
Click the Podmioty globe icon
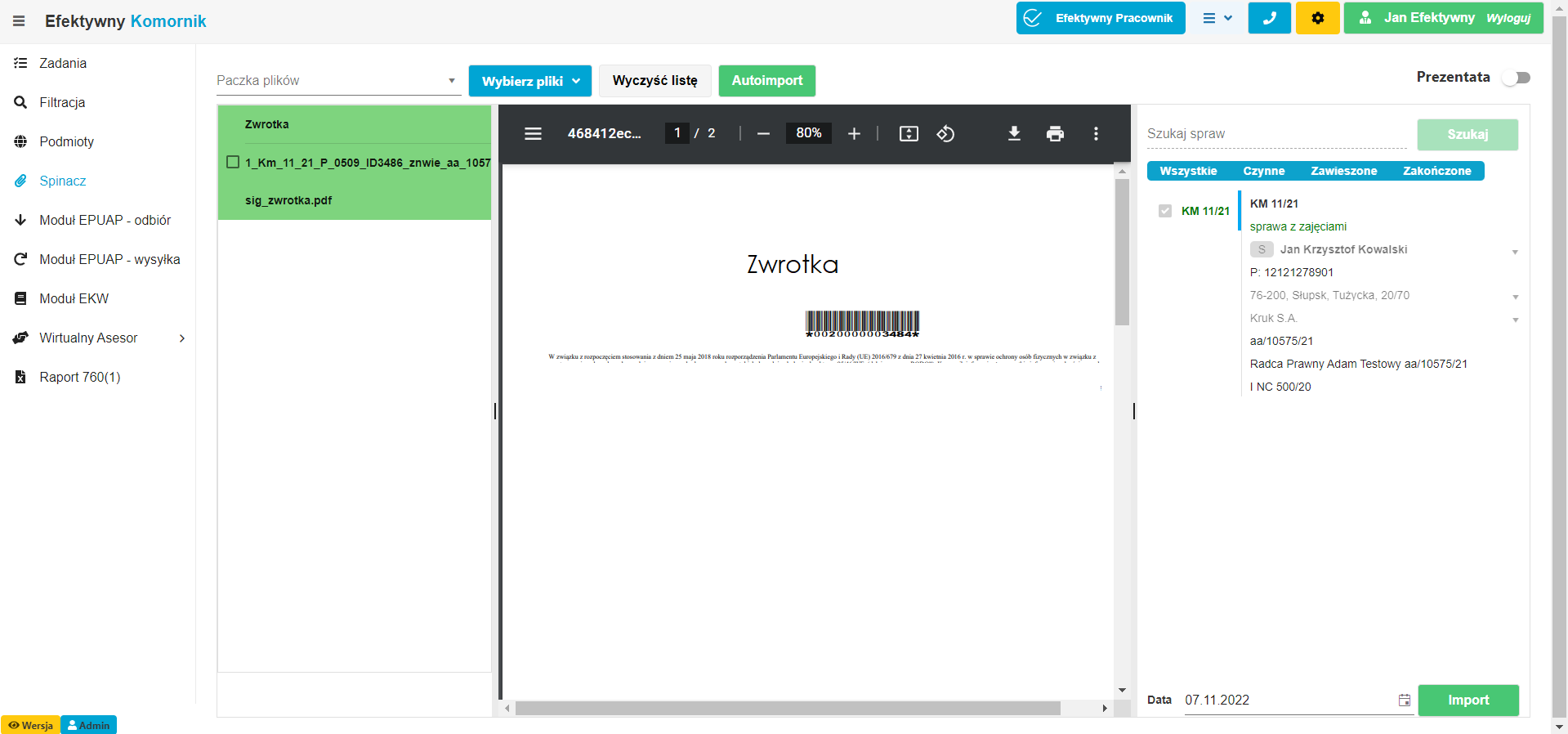click(x=20, y=141)
